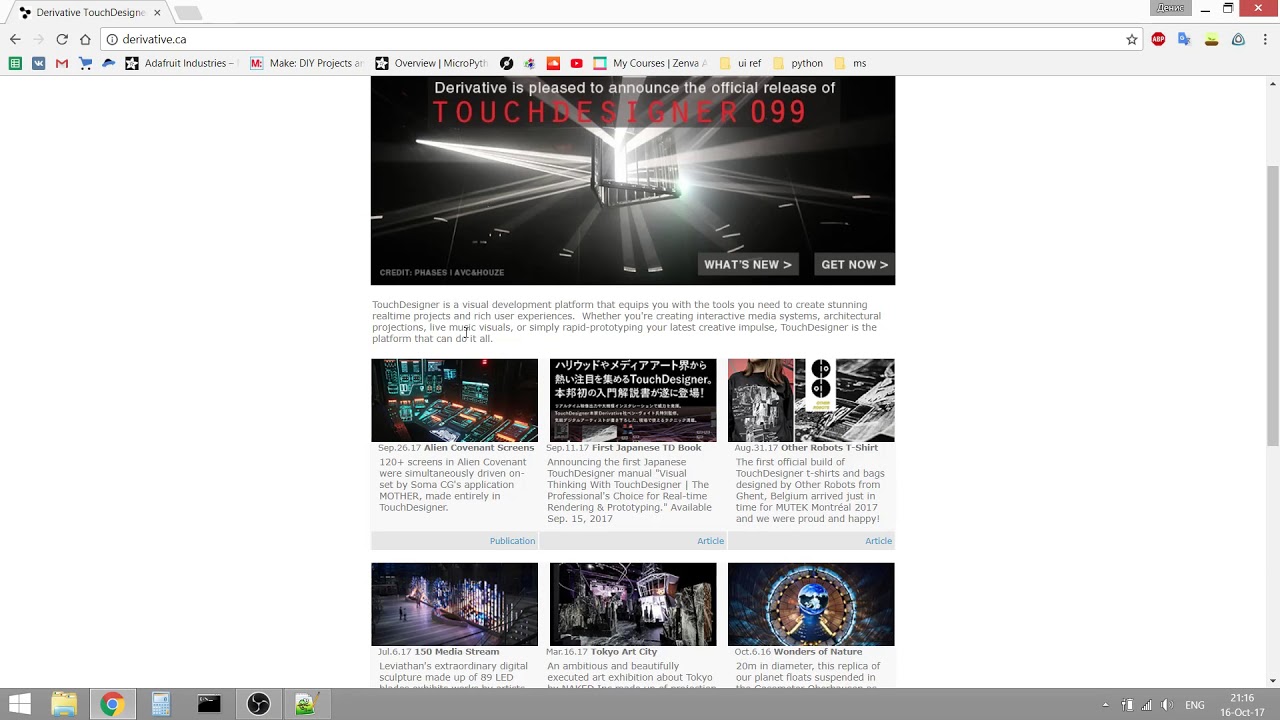The width and height of the screenshot is (1280, 720).
Task: Open Calculator from the taskbar
Action: pos(161,704)
